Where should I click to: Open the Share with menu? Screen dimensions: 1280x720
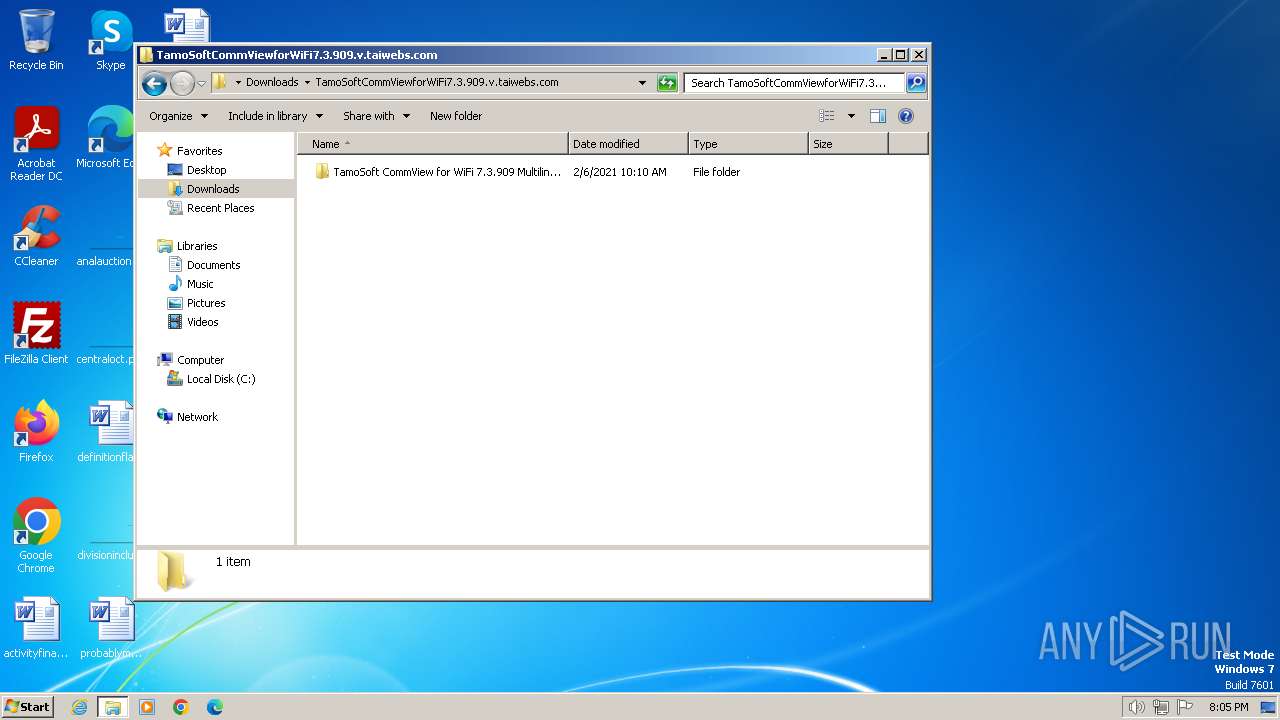[x=376, y=116]
